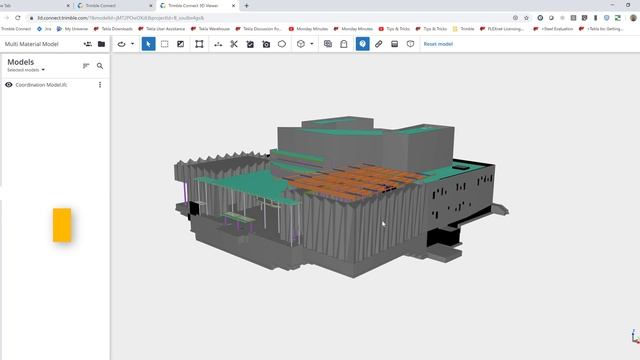This screenshot has width=640, height=360.
Task: Open the data table panel icon
Action: click(x=394, y=44)
